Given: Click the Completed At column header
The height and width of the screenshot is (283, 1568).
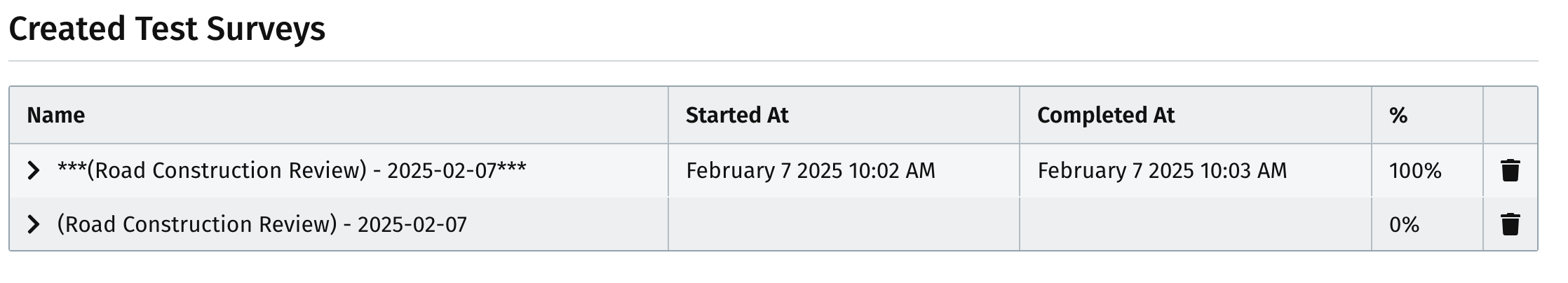Looking at the screenshot, I should [1106, 115].
